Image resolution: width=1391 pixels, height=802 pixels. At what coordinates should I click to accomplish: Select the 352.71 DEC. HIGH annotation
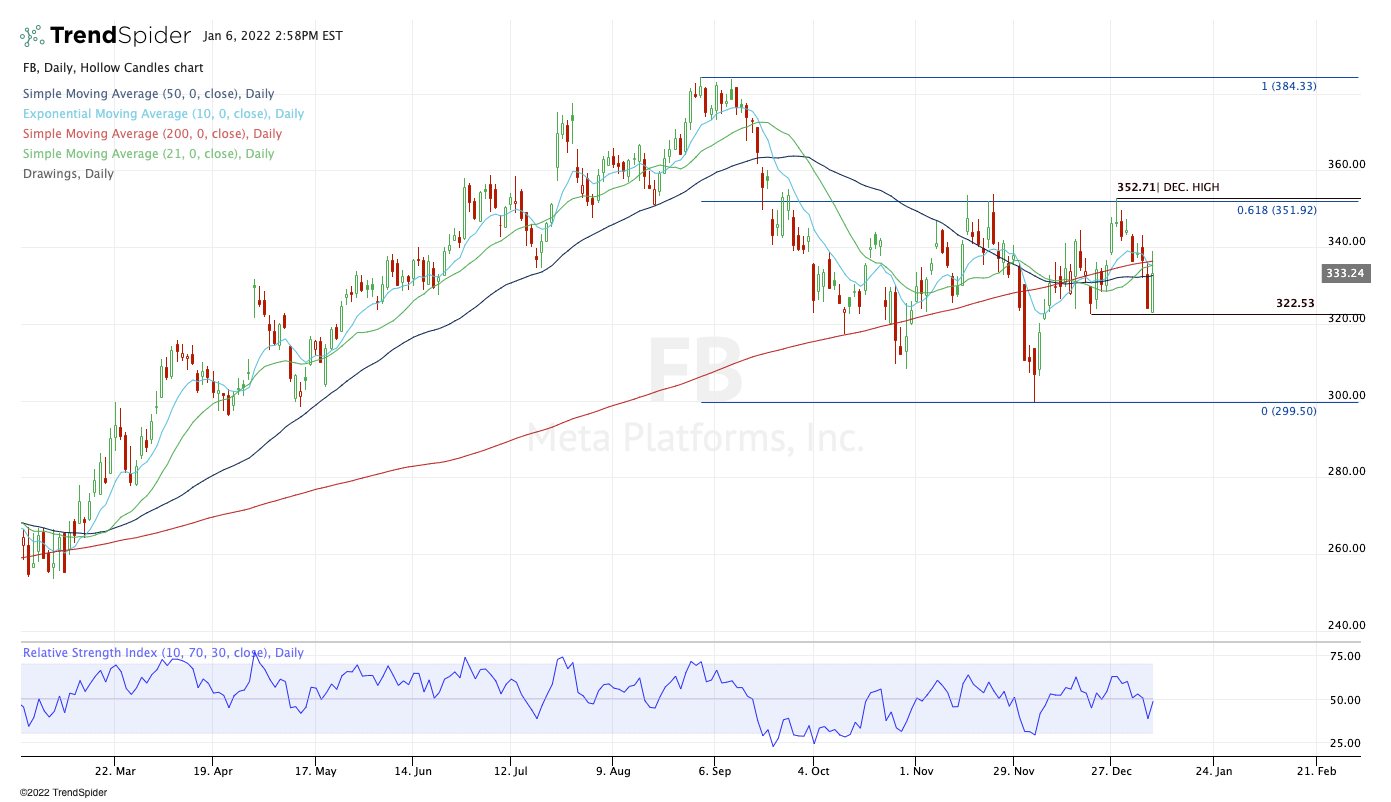(x=1168, y=187)
